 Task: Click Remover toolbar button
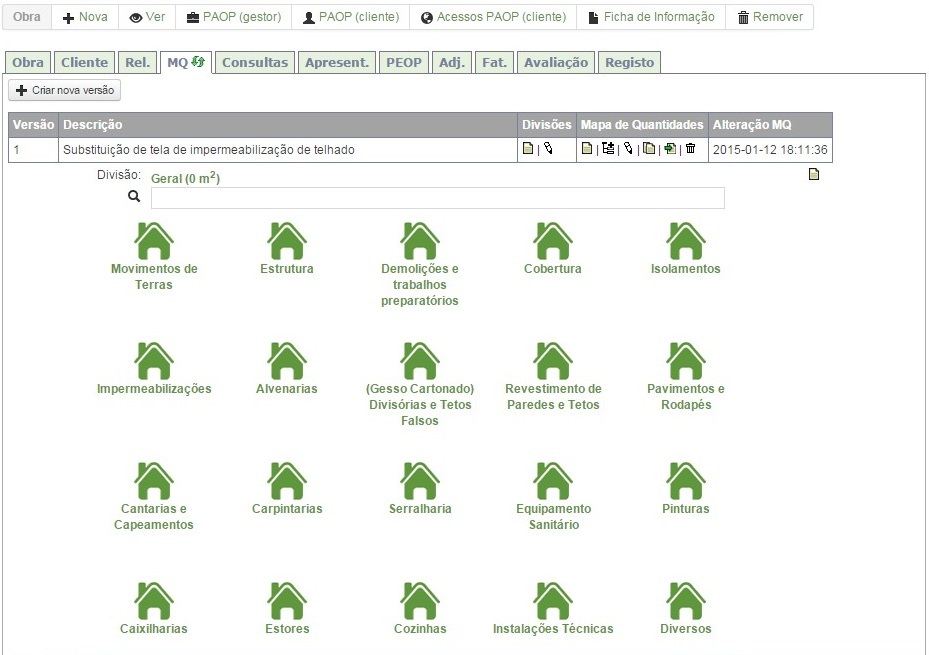point(770,17)
